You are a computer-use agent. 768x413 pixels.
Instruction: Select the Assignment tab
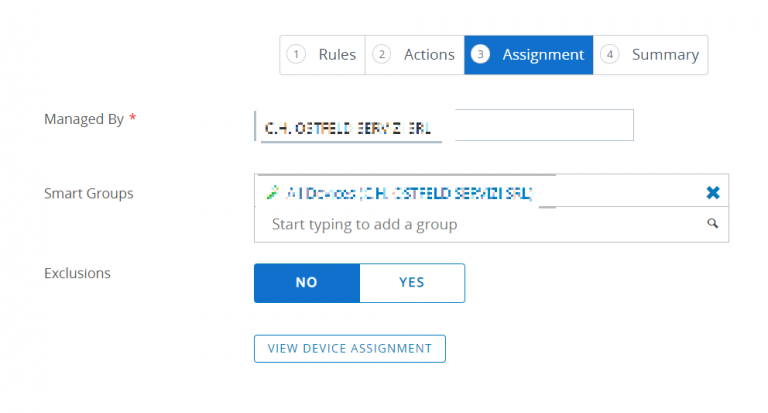point(528,55)
